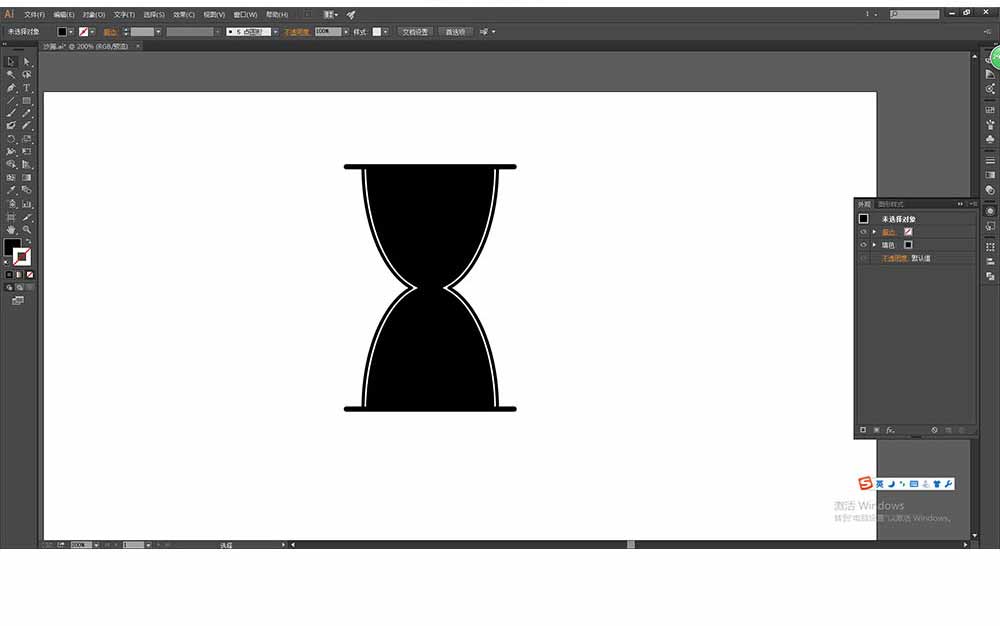Select the Free Transform tool
The image size is (1000, 626).
pos(27,152)
